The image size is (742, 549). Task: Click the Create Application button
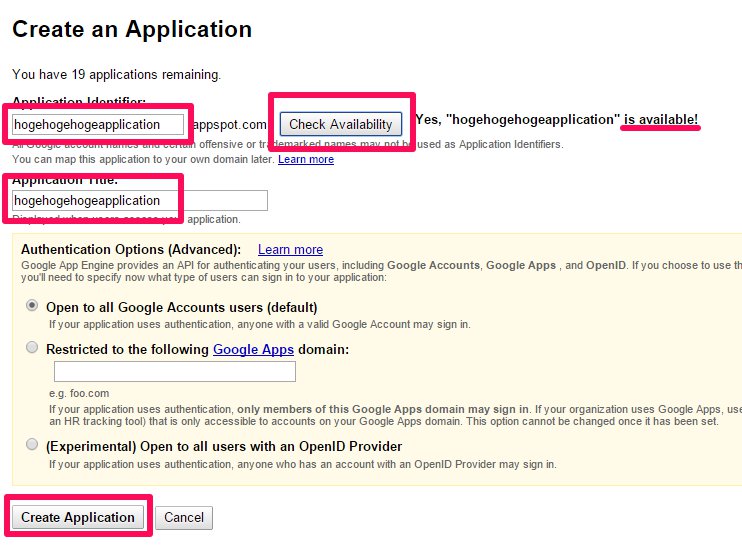[x=78, y=517]
